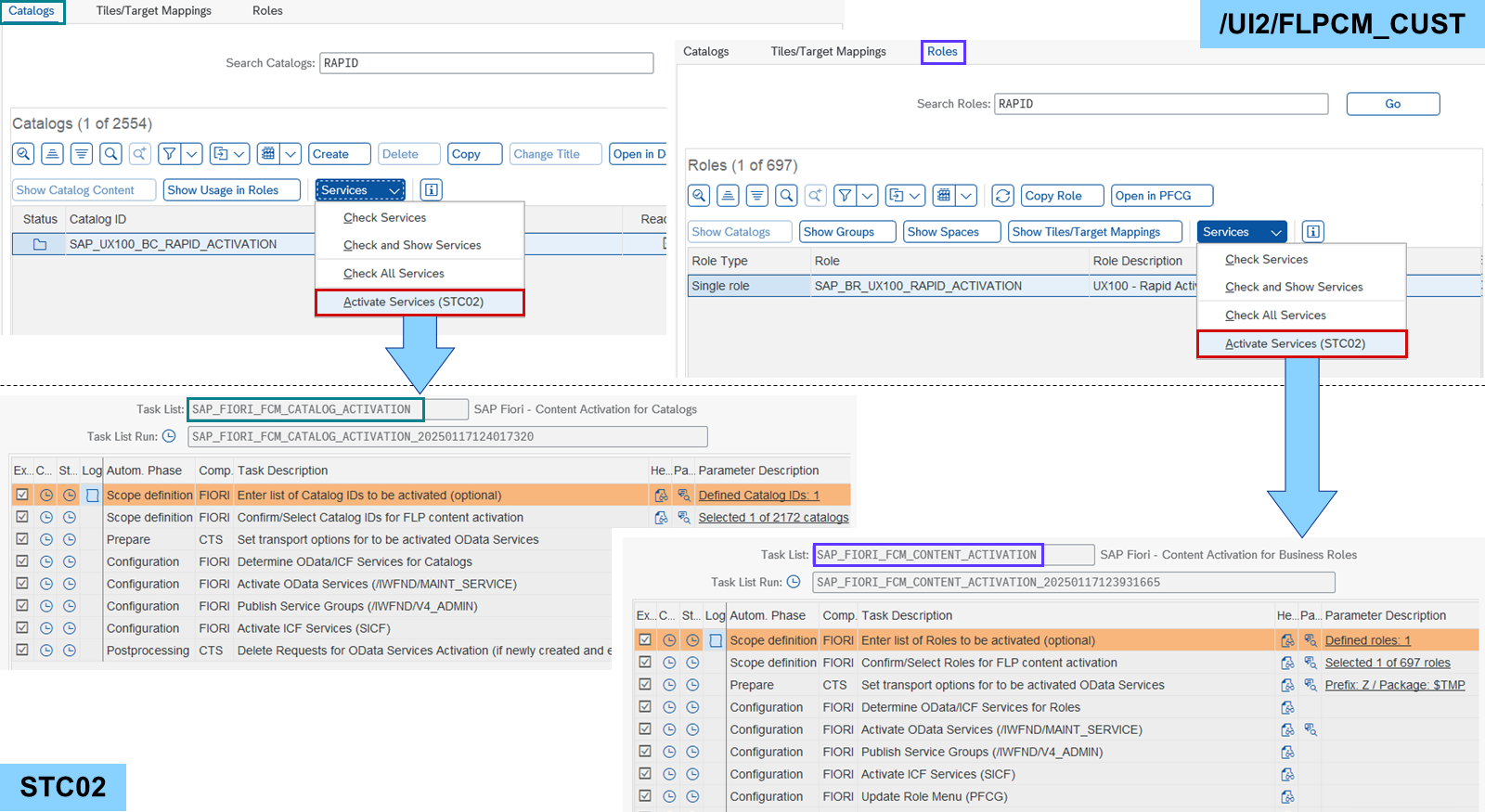Screen dimensions: 1485x812
Task: Toggle the checkbox for 'Activate ICF Services (SICF)' in the roles task list
Action: [645, 773]
